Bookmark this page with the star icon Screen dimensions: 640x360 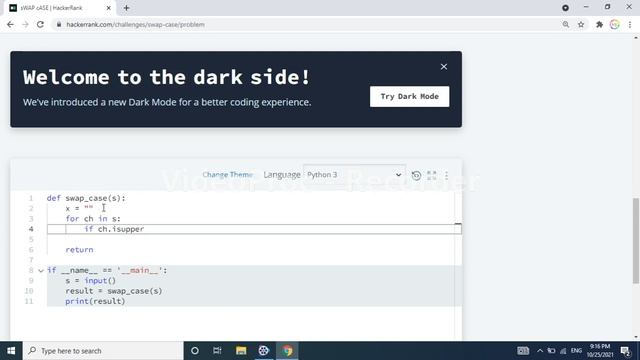[581, 24]
